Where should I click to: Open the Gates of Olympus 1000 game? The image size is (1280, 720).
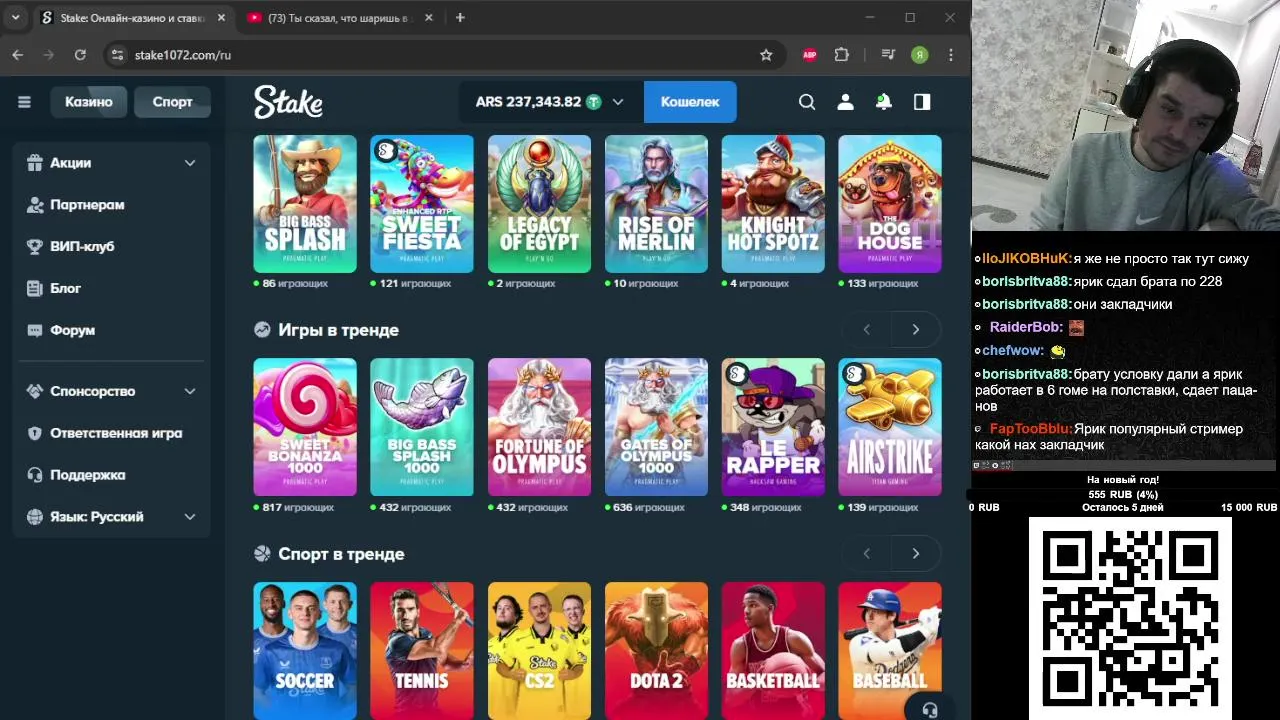click(656, 427)
